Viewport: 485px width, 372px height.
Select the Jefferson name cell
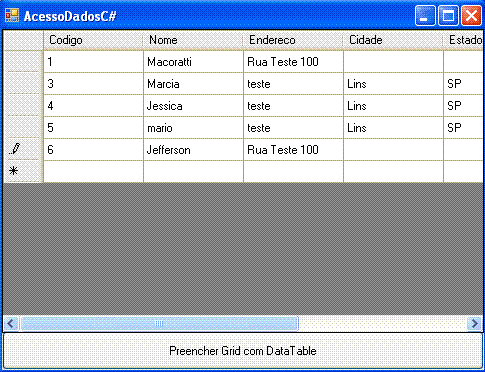[193, 149]
